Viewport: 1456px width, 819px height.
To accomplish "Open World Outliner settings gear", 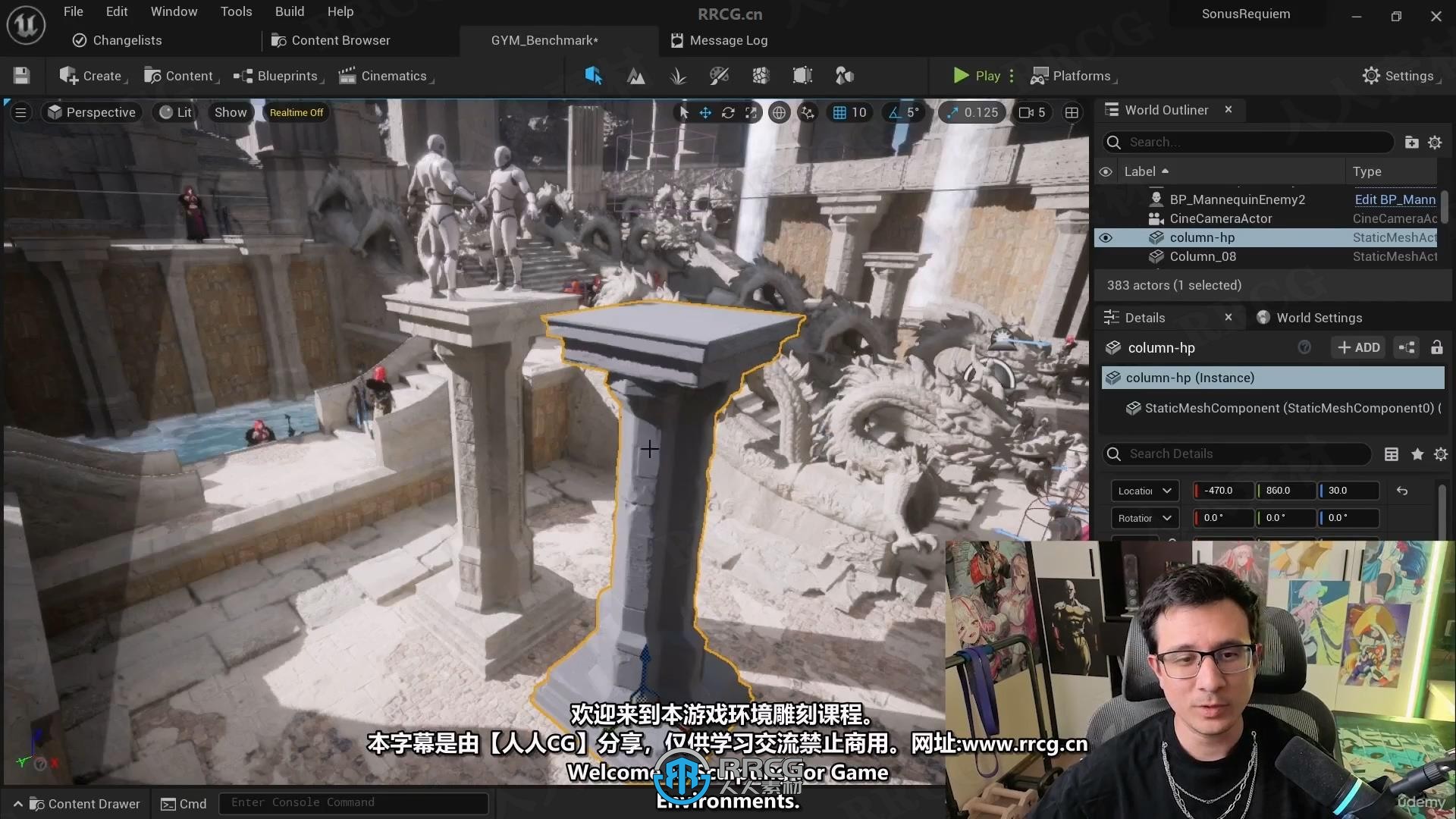I will coord(1435,142).
